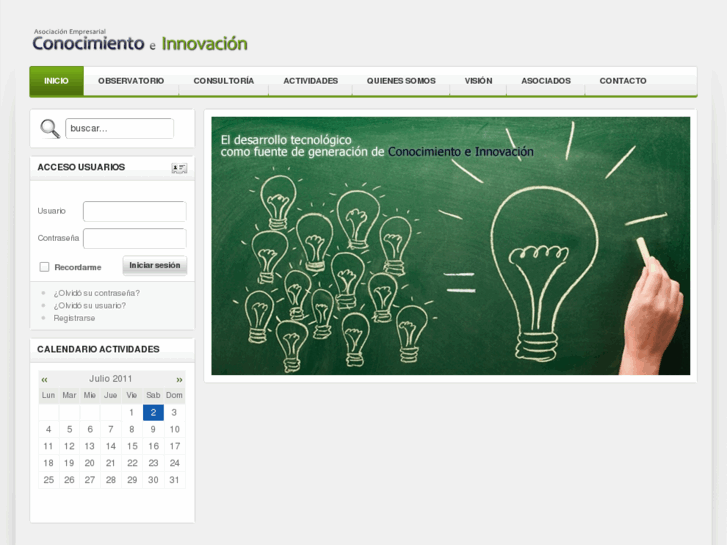This screenshot has width=727, height=545.
Task: Click the search magnifying glass icon
Action: [x=50, y=128]
